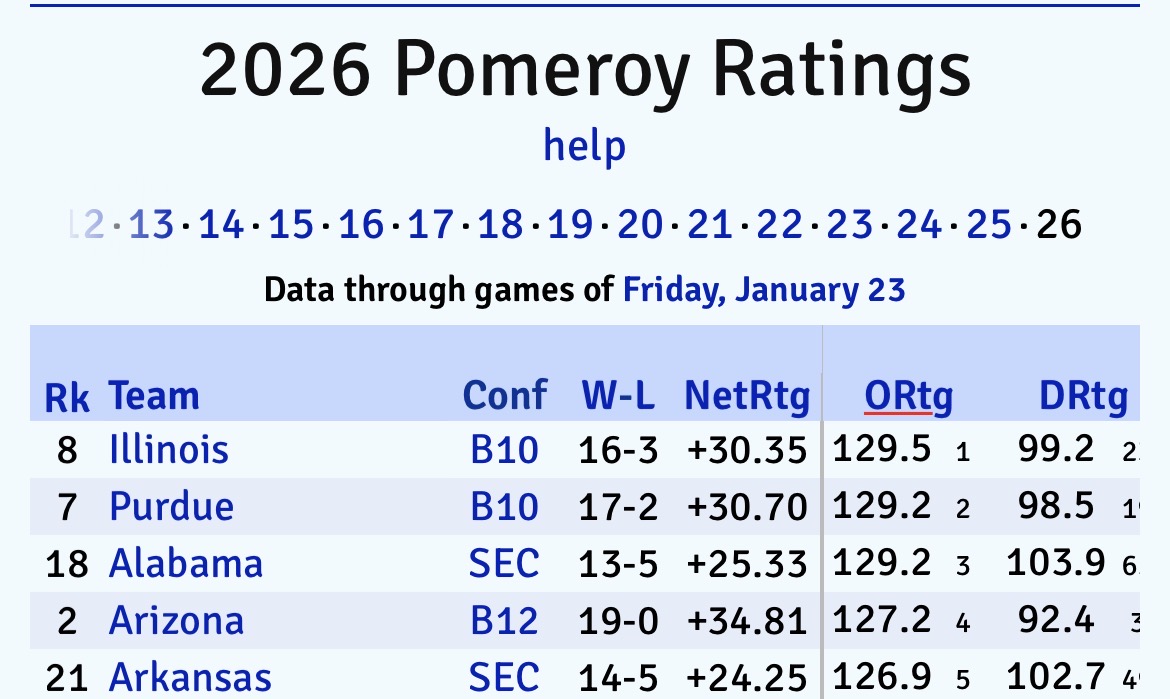The image size is (1170, 699).
Task: Open the Illinois team page
Action: (169, 450)
